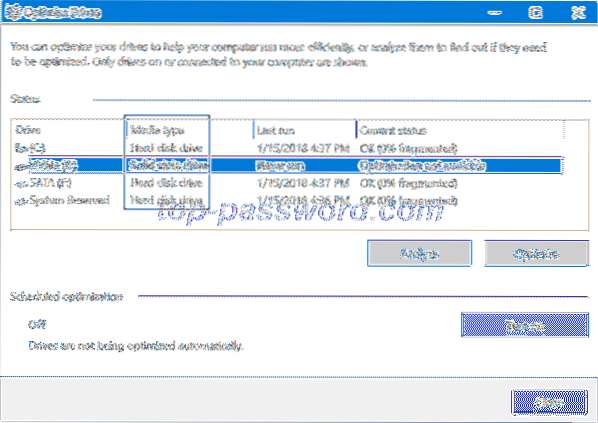
Task: Click the System Reserved drive icon
Action: tap(21, 201)
